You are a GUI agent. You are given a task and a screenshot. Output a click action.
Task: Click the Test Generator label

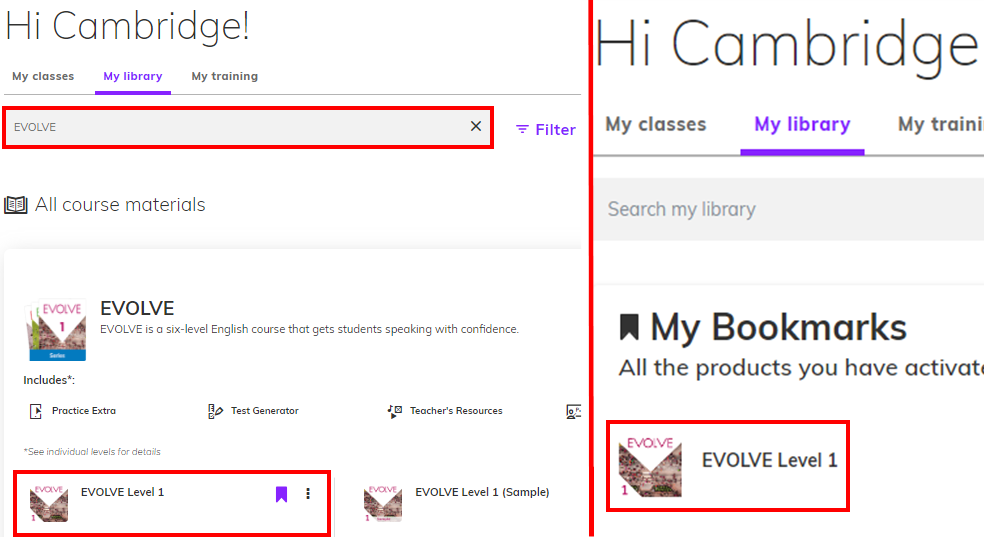[x=265, y=411]
